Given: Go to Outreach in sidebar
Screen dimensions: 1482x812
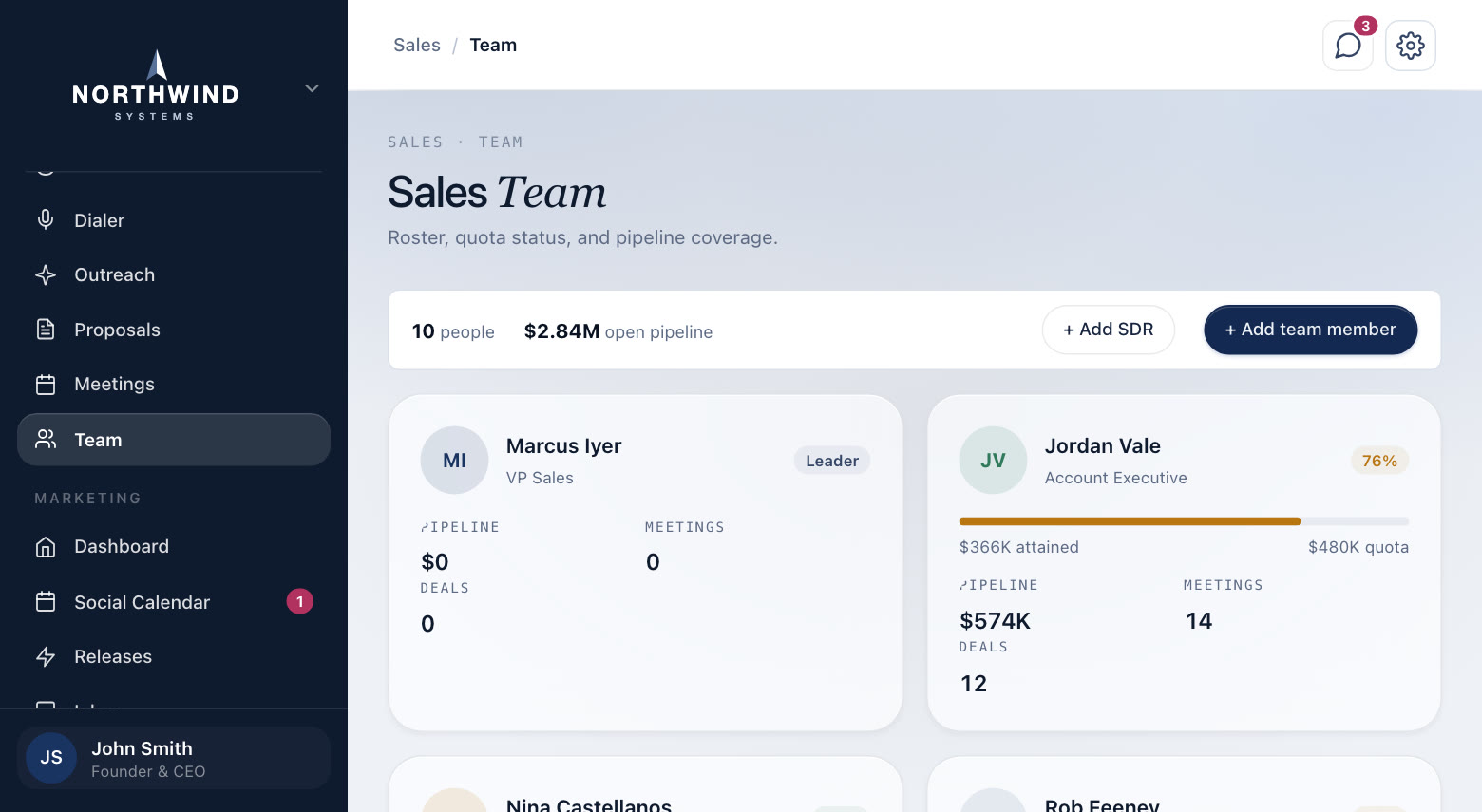Looking at the screenshot, I should [x=174, y=275].
